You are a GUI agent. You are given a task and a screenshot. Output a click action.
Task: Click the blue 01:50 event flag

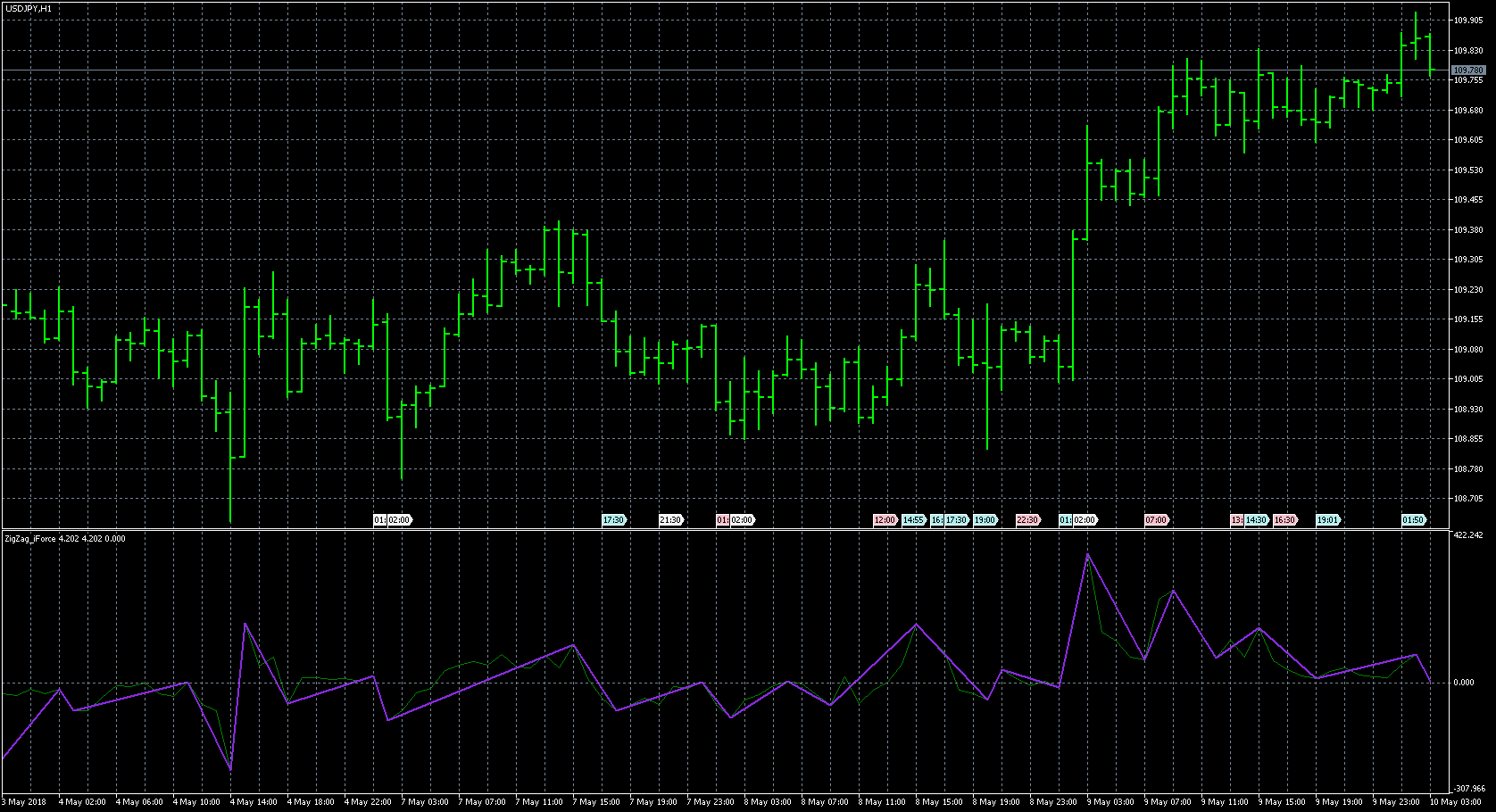[x=1413, y=520]
